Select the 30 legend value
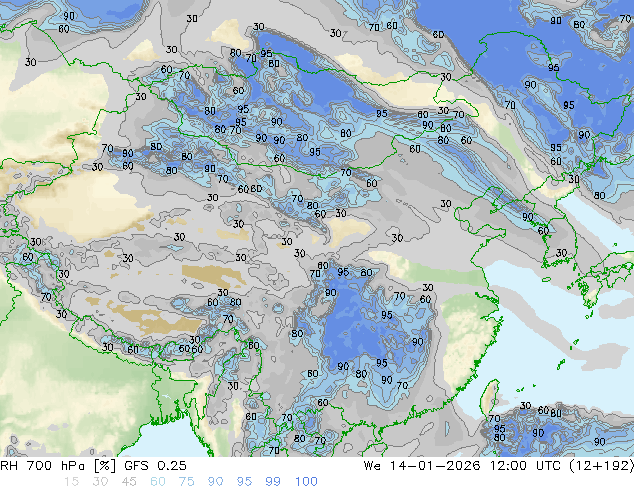634x490 pixels. [x=99, y=482]
